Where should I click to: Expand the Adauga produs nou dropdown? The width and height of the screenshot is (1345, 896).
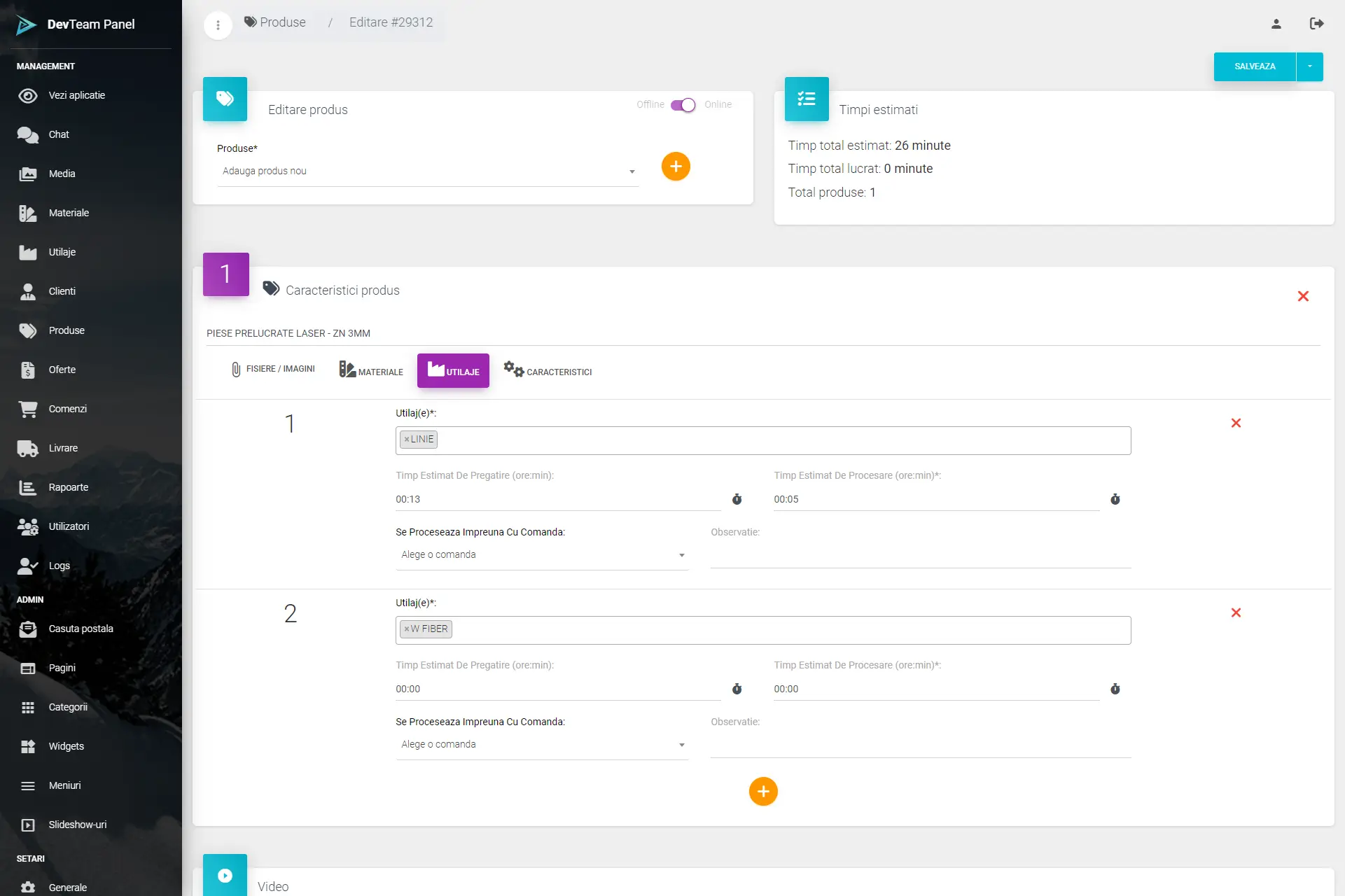pos(427,171)
